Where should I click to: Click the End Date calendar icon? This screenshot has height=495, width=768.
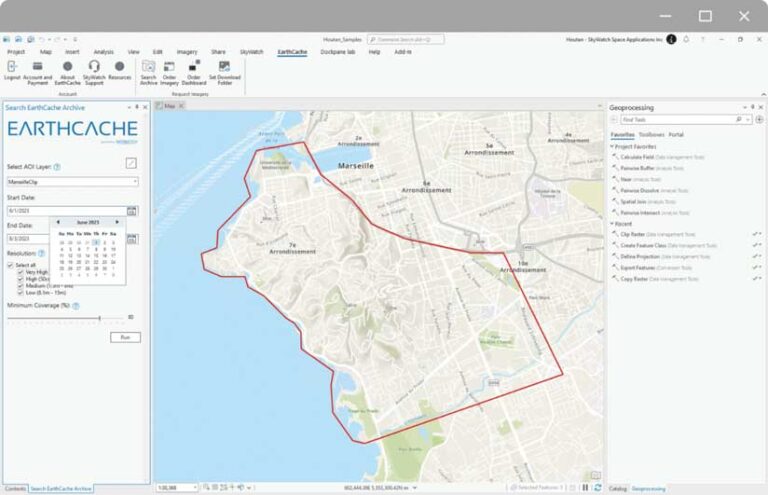click(x=132, y=239)
